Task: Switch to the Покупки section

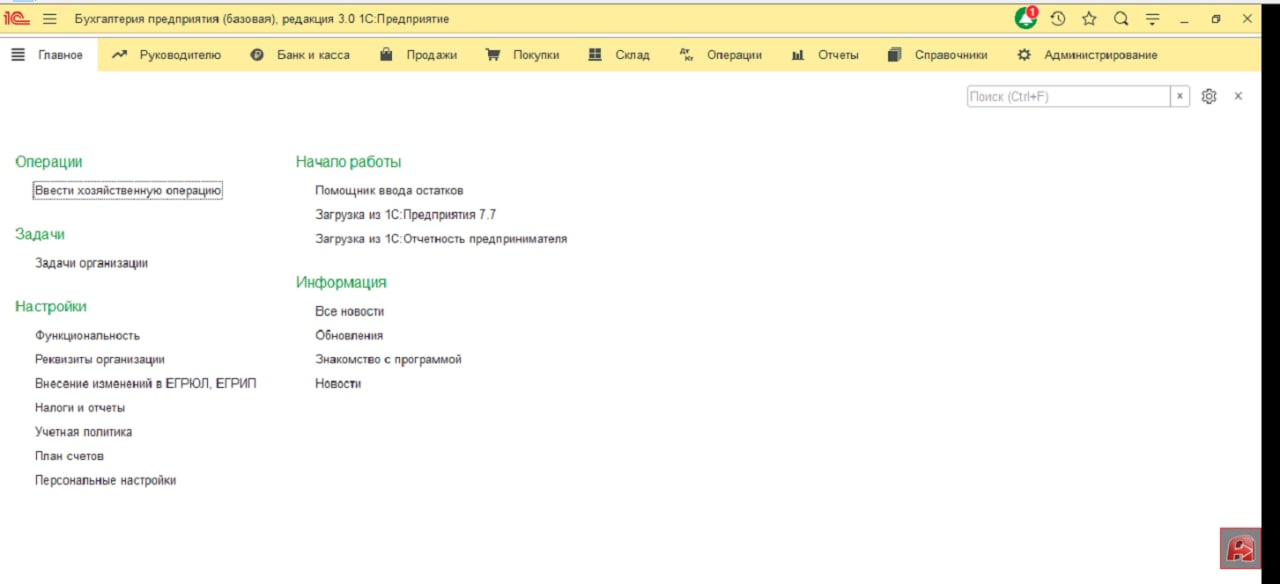Action: pos(536,55)
